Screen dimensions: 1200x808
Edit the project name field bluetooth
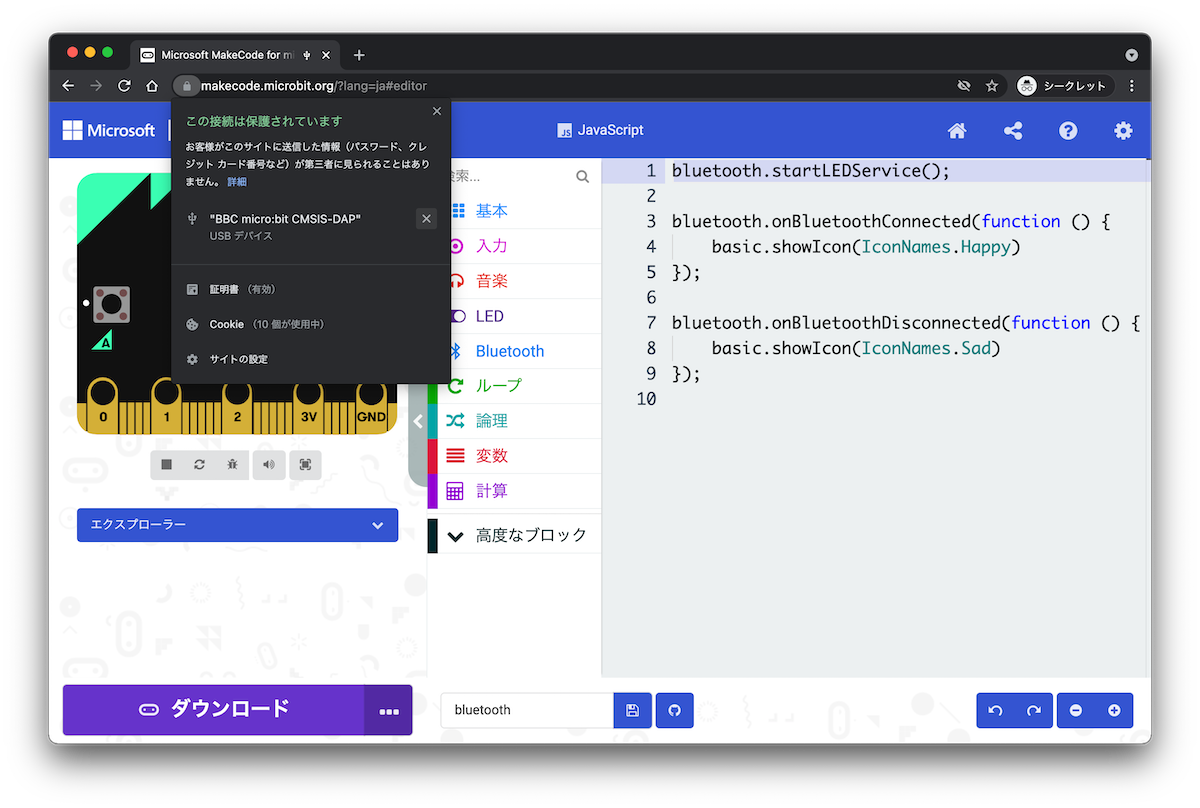pyautogui.click(x=527, y=710)
